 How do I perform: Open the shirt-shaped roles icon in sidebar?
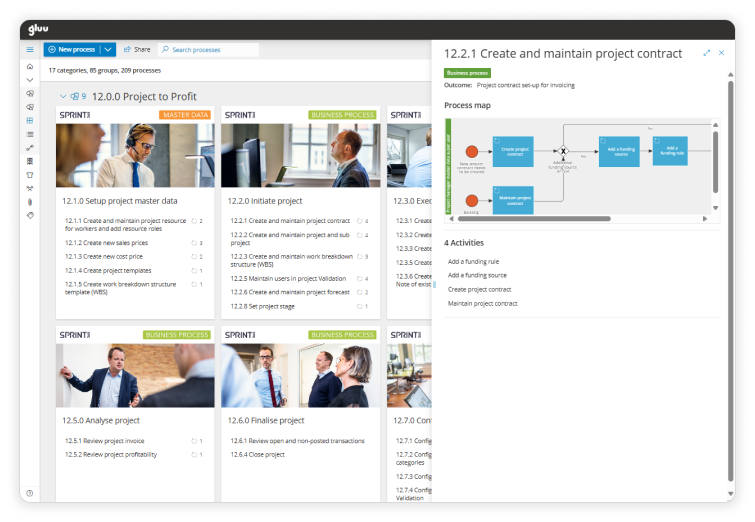[x=30, y=175]
